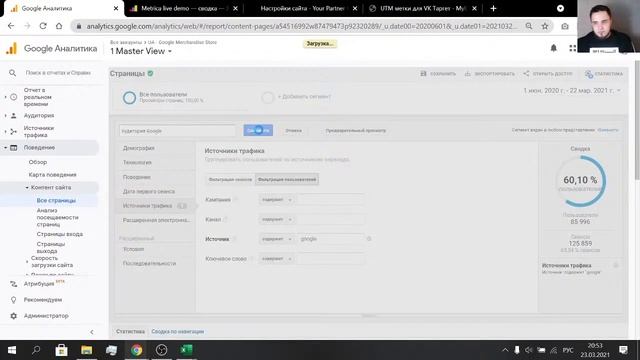640x360 pixels.
Task: Open the Windows Start menu
Action: (12, 350)
